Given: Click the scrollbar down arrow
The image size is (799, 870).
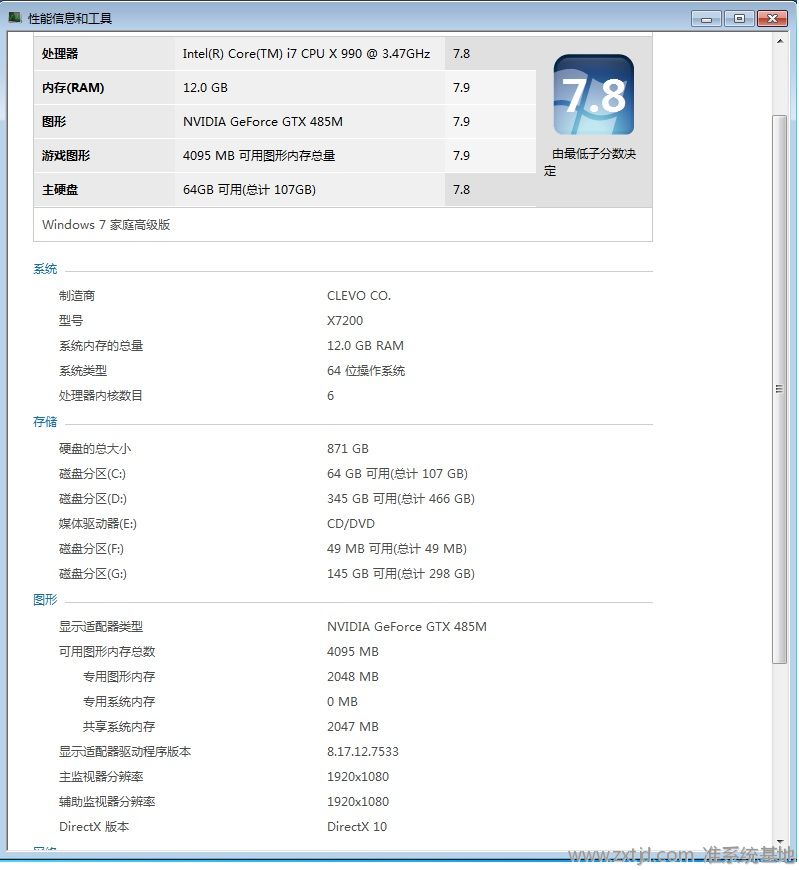Looking at the screenshot, I should [780, 843].
